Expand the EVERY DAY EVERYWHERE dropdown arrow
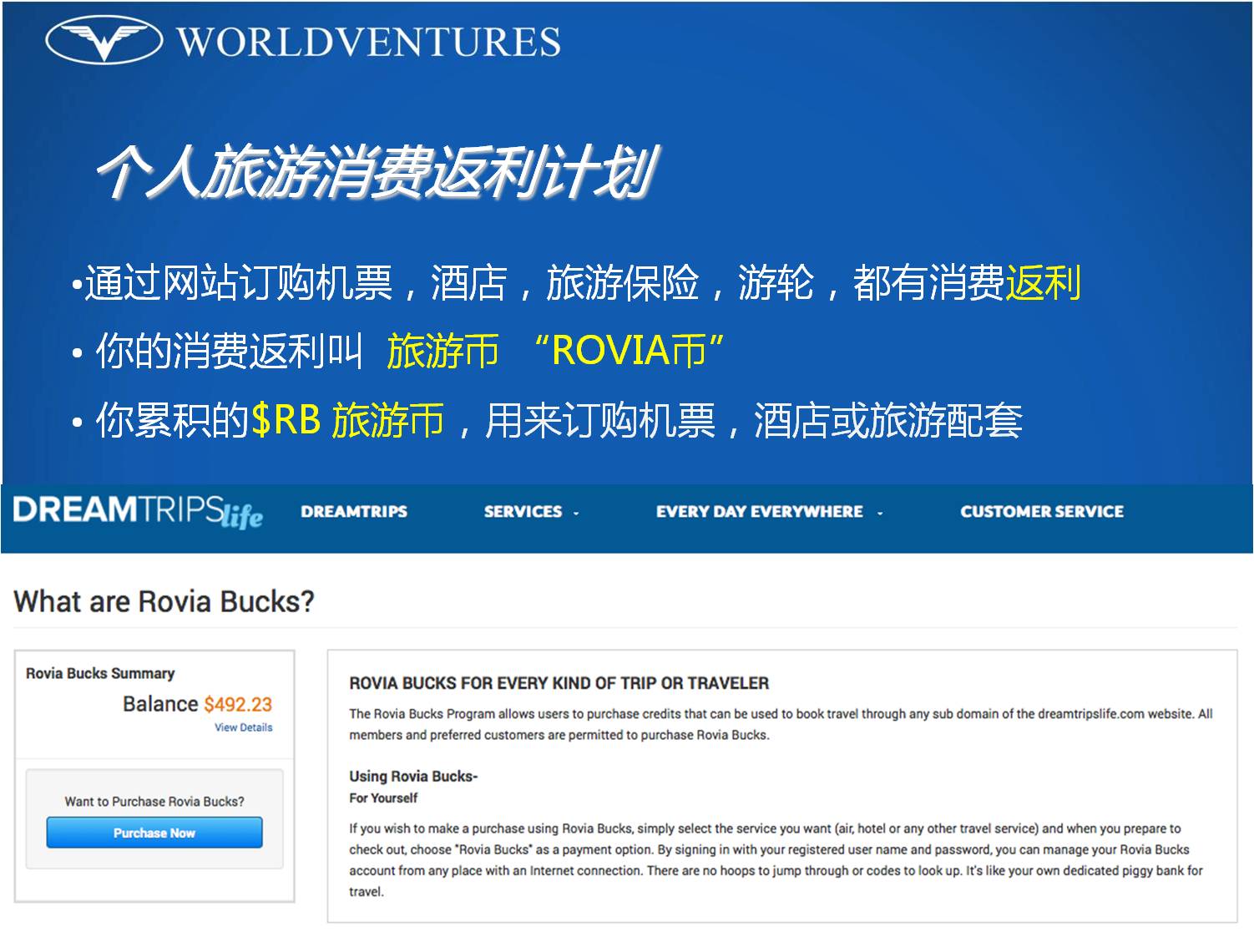Screen dimensions: 1254x952 tap(880, 513)
